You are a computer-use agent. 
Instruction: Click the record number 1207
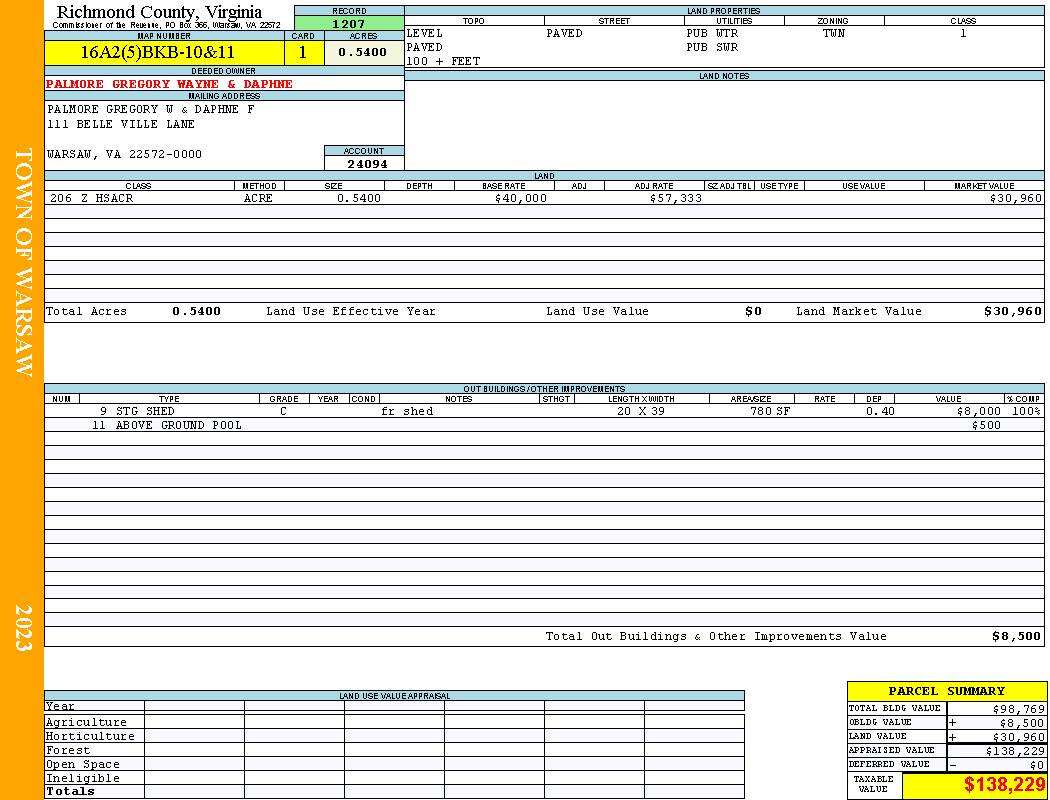(349, 24)
